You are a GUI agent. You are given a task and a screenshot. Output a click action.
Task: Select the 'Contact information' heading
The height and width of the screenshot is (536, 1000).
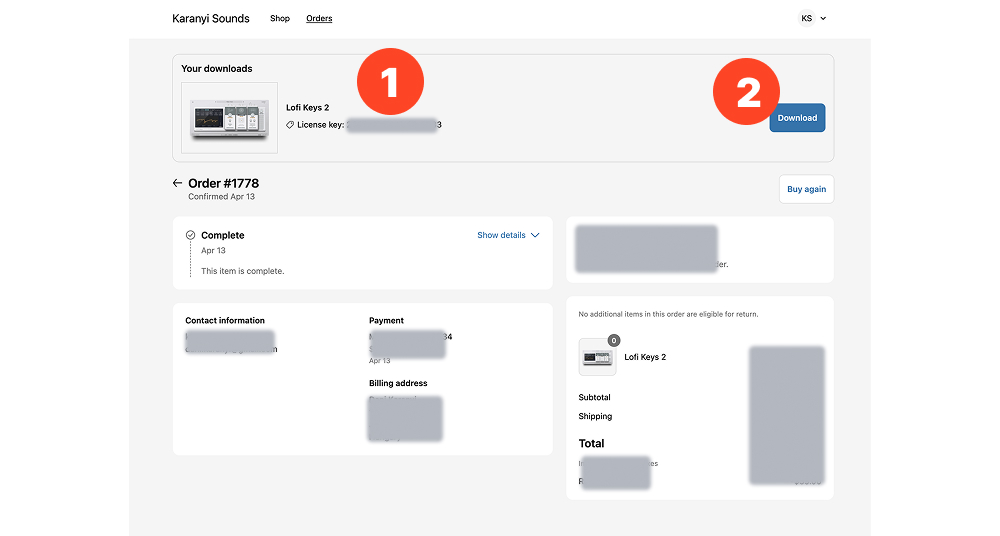(x=224, y=320)
